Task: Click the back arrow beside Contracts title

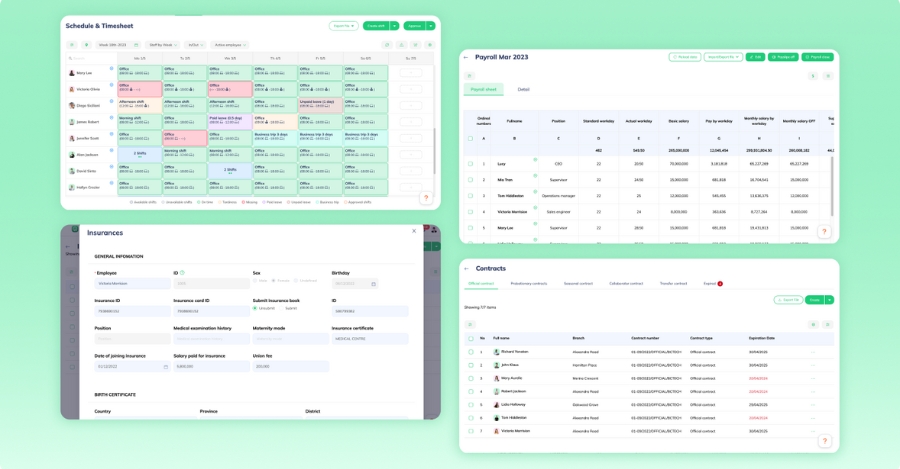Action: pos(466,268)
